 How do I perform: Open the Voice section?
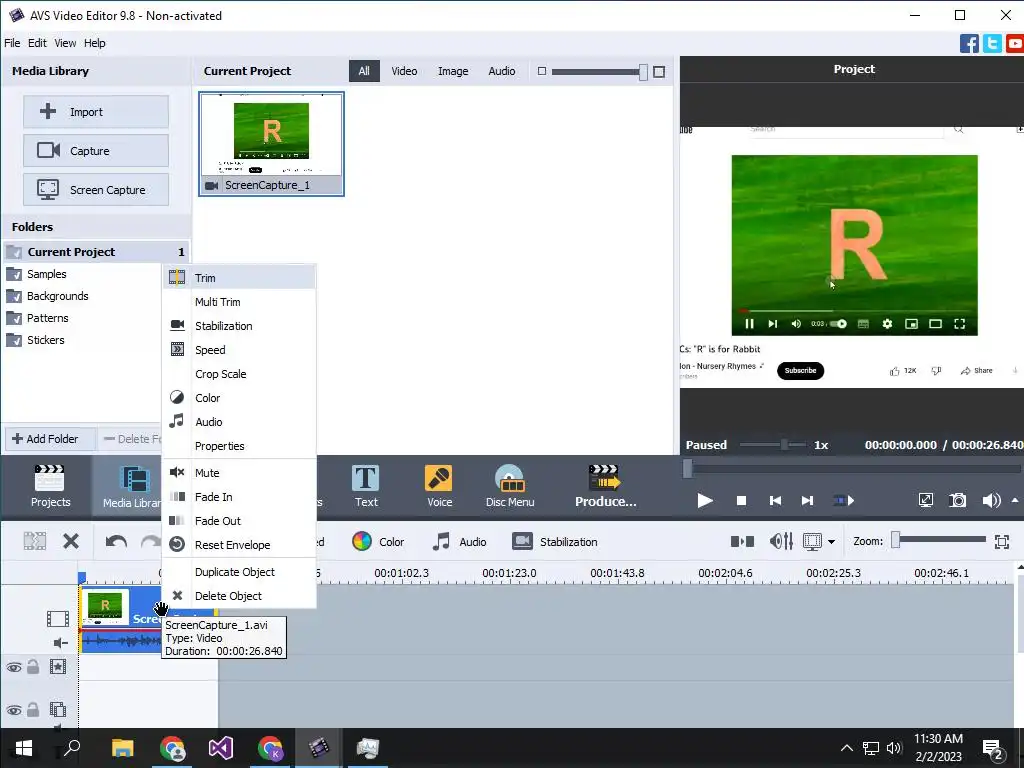(x=439, y=487)
